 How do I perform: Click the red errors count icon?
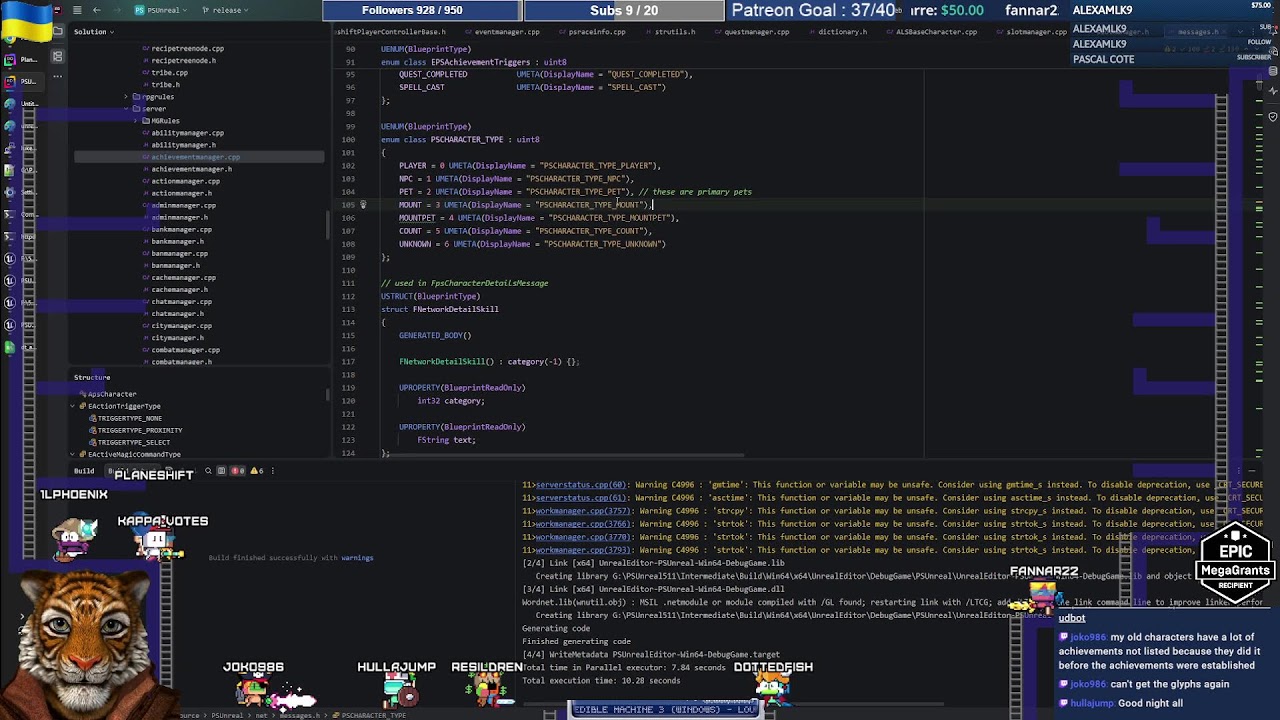pyautogui.click(x=236, y=471)
